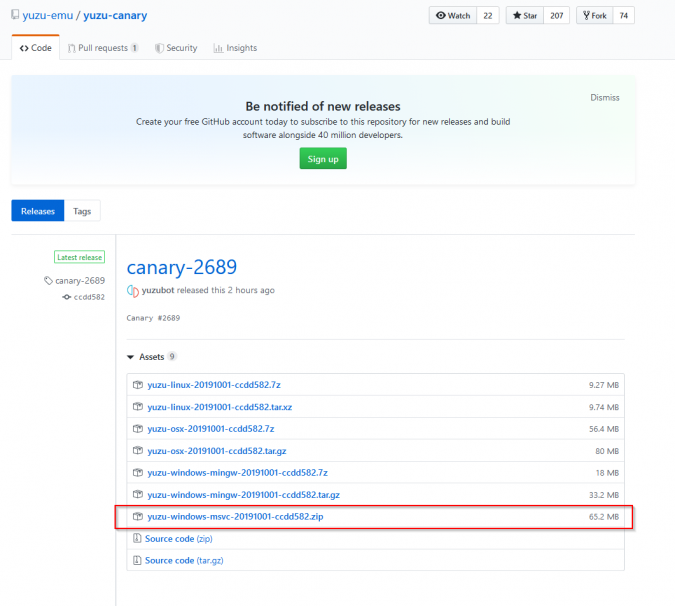Screen dimensions: 675x606
Task: Click the package icon for windows-msvc zip asset
Action: (138, 516)
